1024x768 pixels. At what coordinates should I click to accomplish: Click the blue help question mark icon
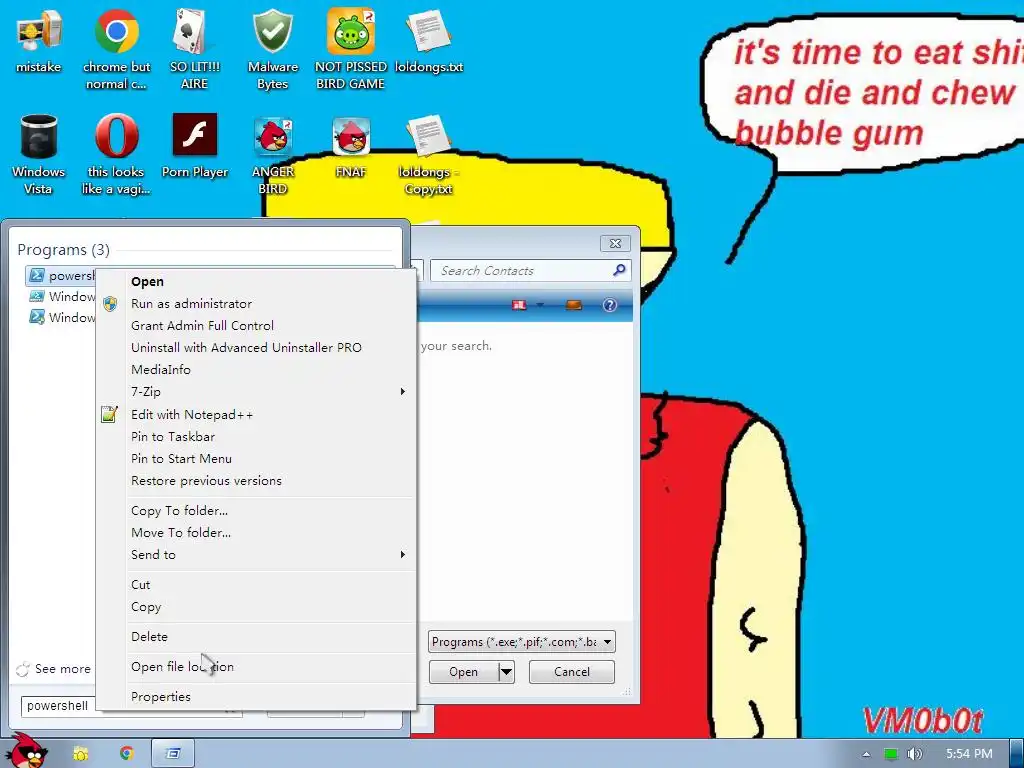609,305
